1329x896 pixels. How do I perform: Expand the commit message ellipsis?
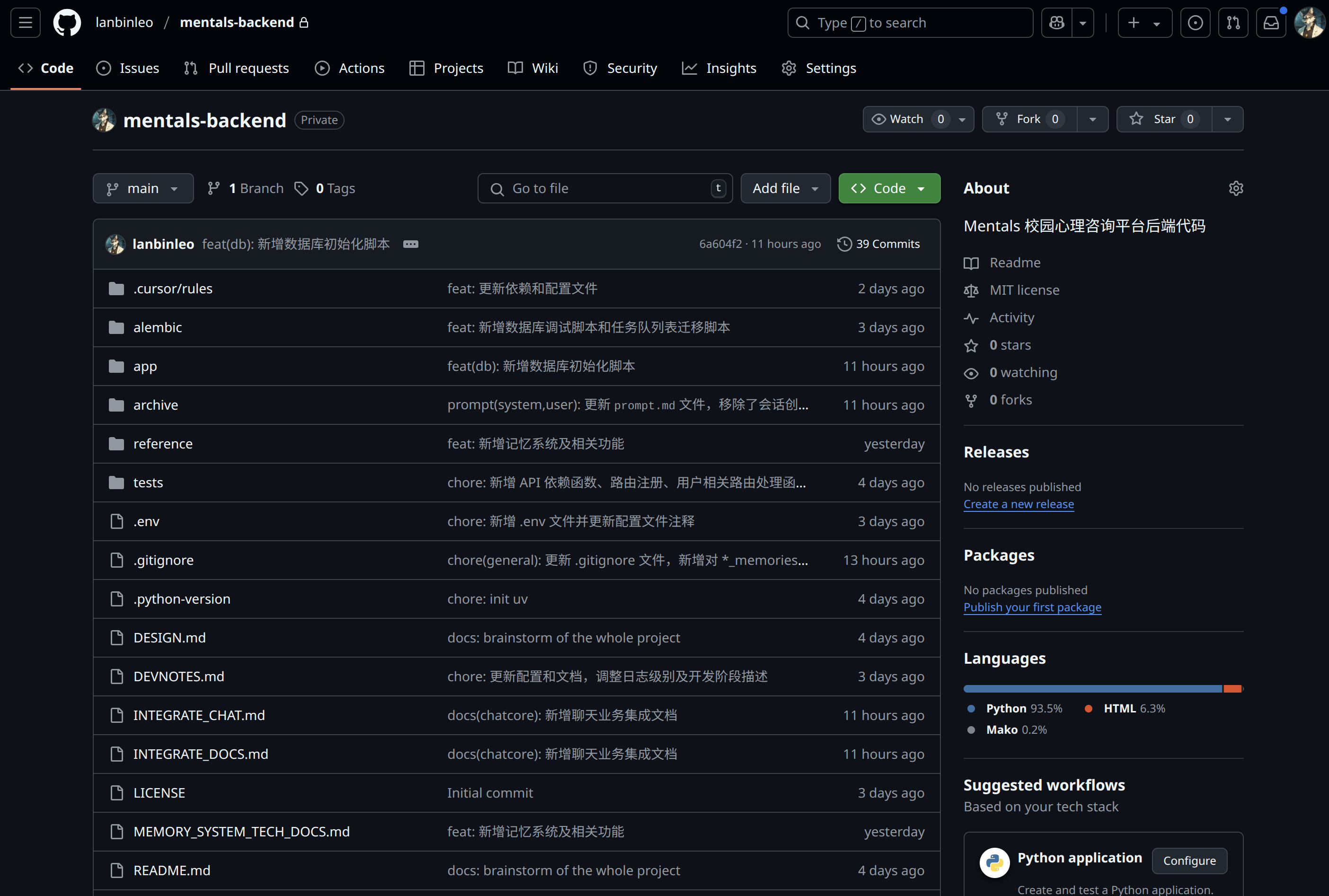coord(410,244)
